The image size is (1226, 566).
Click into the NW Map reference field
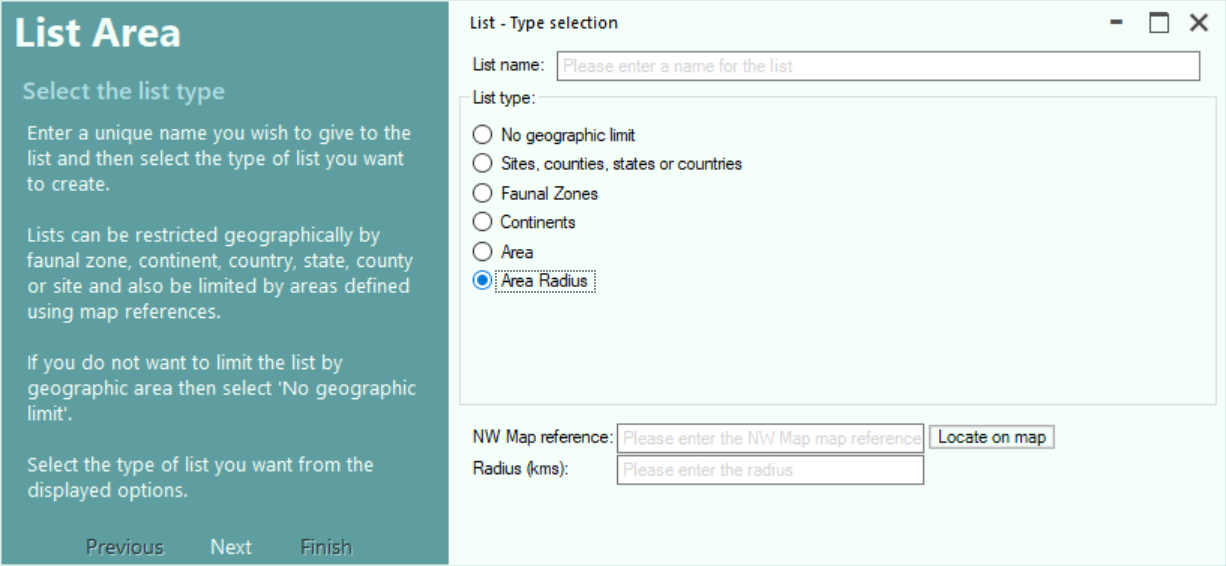coord(770,438)
